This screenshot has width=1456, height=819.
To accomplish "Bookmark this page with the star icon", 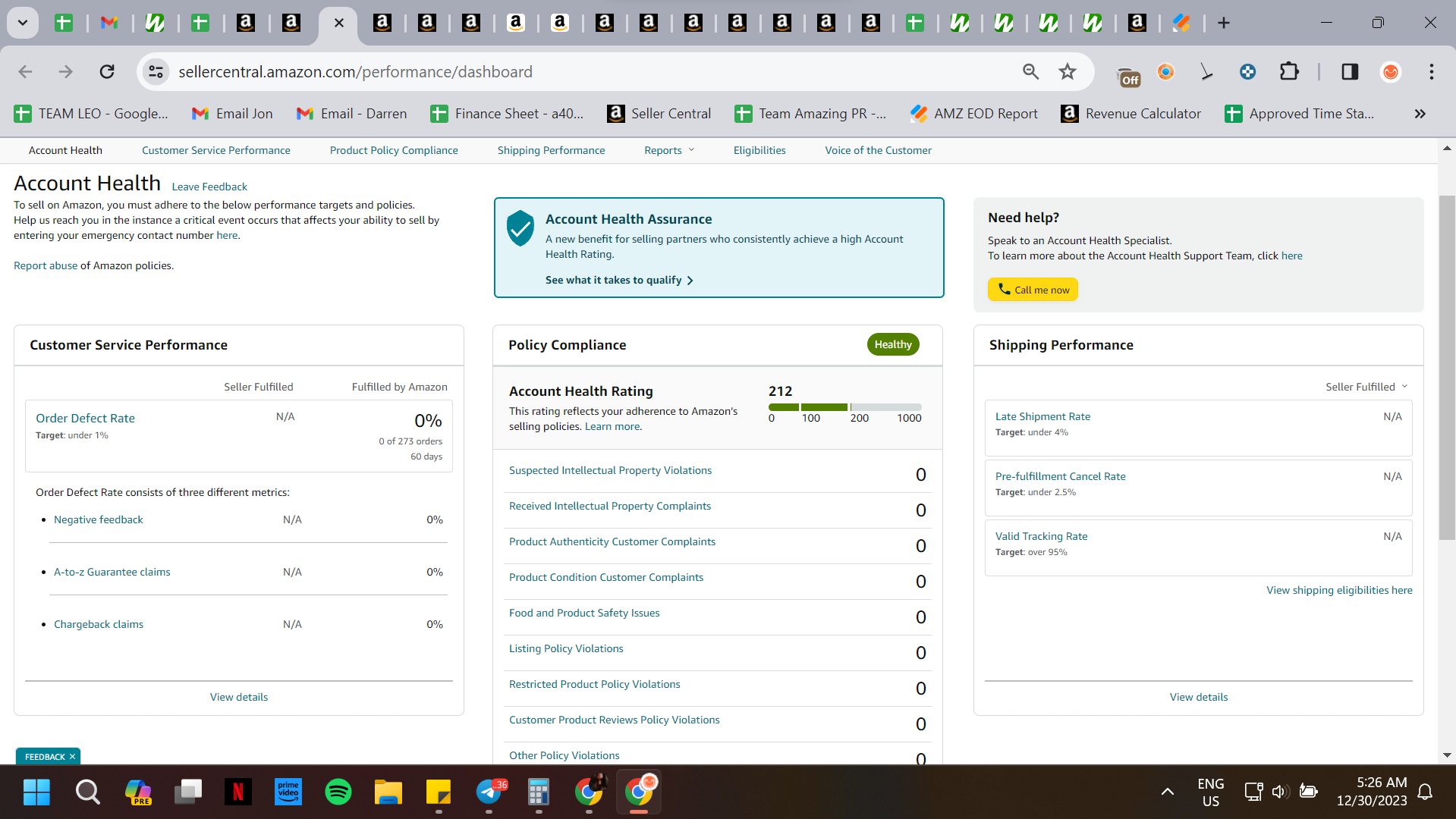I will point(1068,71).
